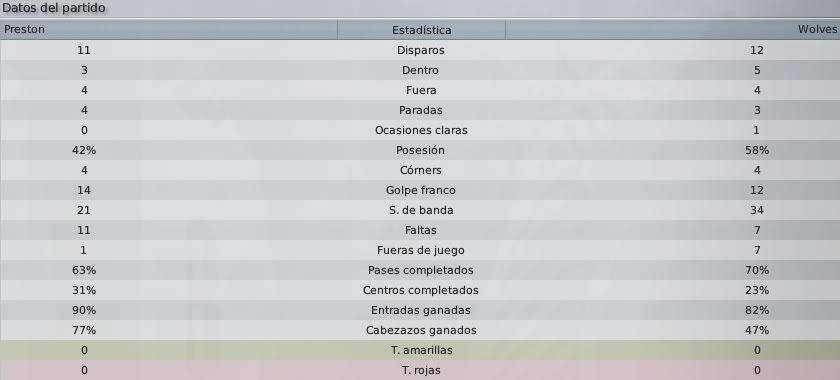Select the red T. rojas row
840x380 pixels.
420,370
